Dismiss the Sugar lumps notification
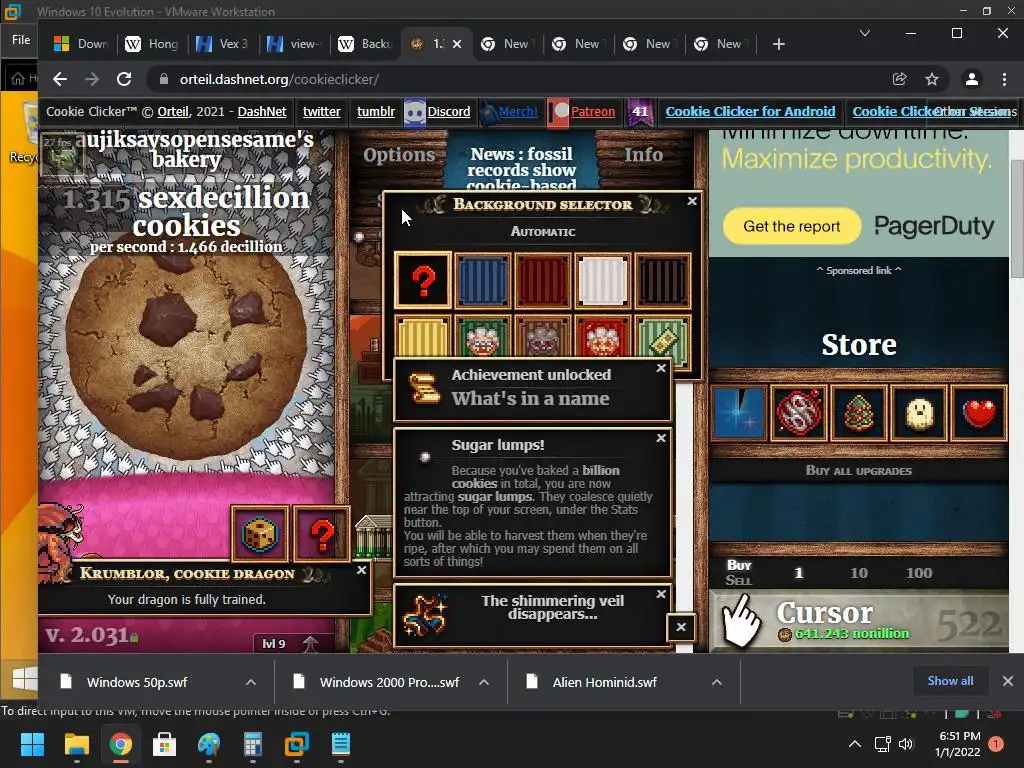Viewport: 1024px width, 768px height. click(x=661, y=438)
